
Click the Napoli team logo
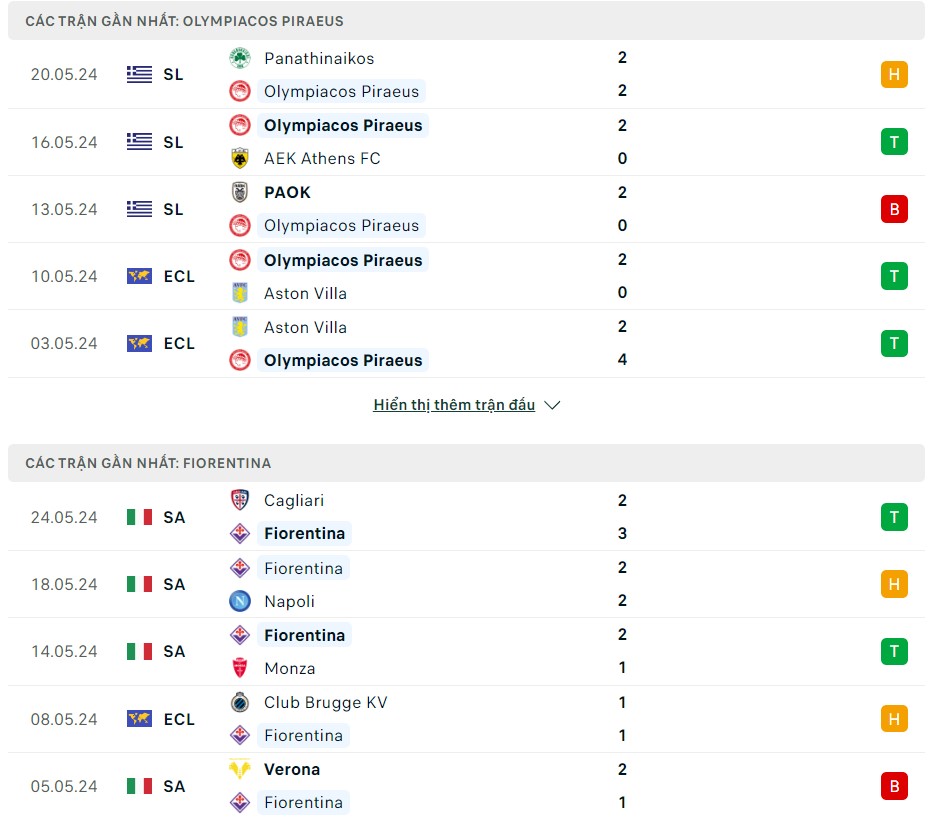click(x=240, y=601)
